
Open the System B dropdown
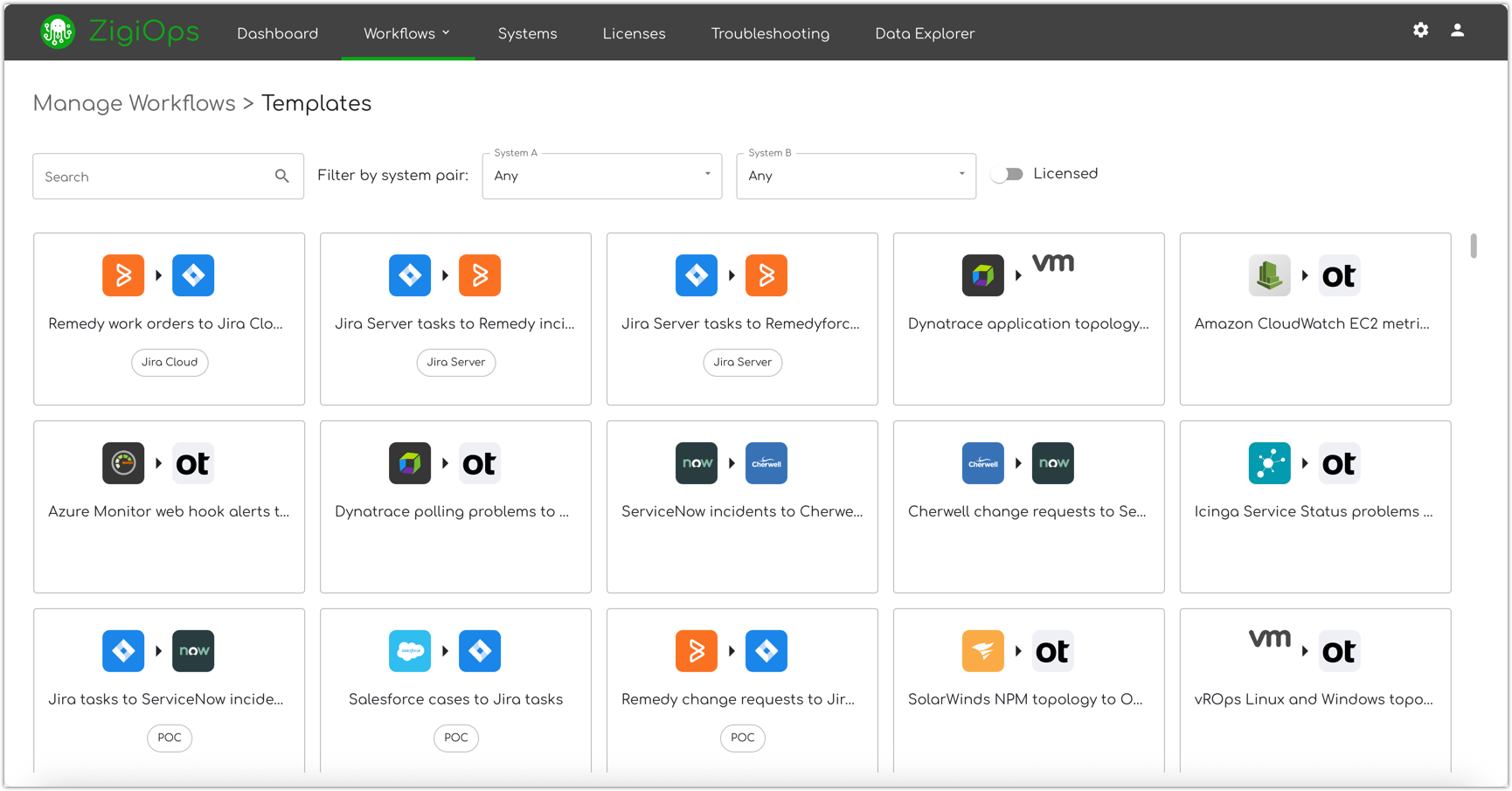[x=857, y=176]
